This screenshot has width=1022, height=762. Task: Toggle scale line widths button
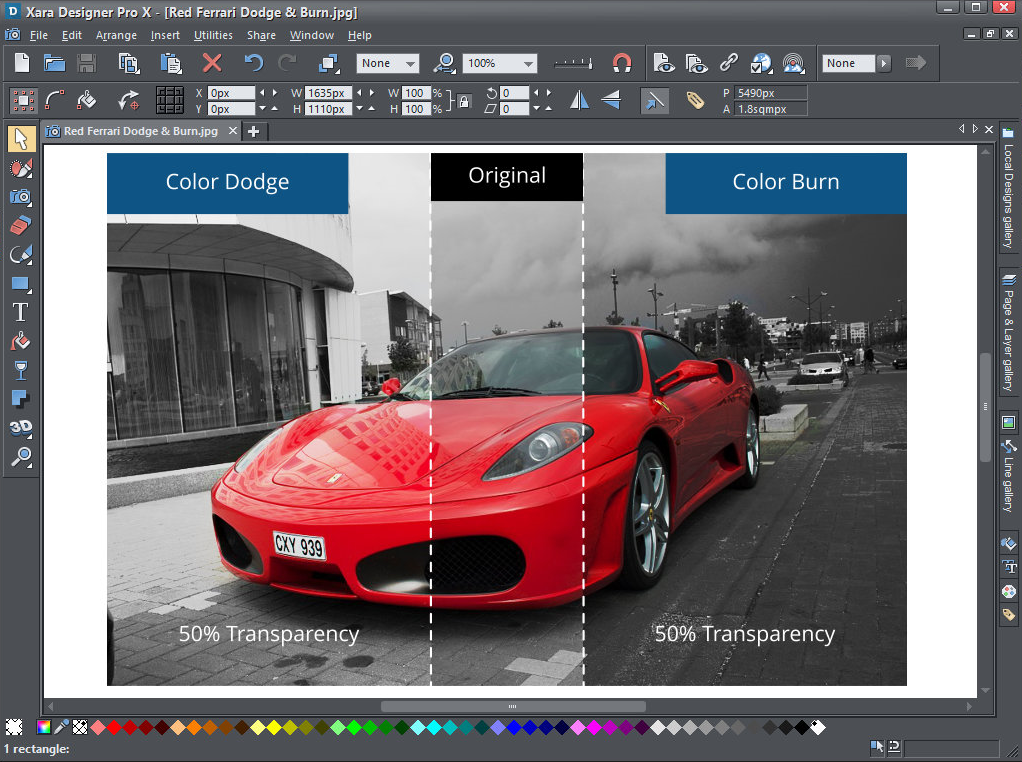[654, 100]
